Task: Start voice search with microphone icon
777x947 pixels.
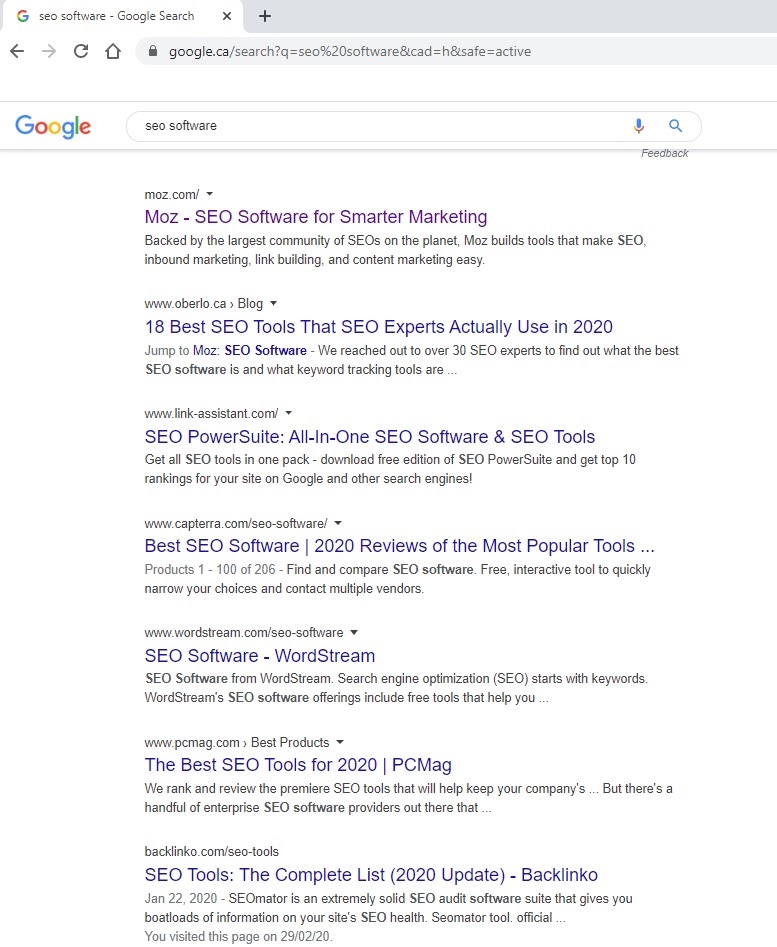Action: click(639, 126)
